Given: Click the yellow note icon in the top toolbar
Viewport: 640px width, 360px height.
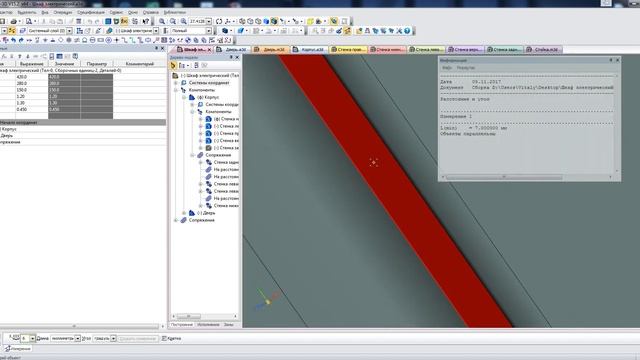Looking at the screenshot, I should point(310,21).
